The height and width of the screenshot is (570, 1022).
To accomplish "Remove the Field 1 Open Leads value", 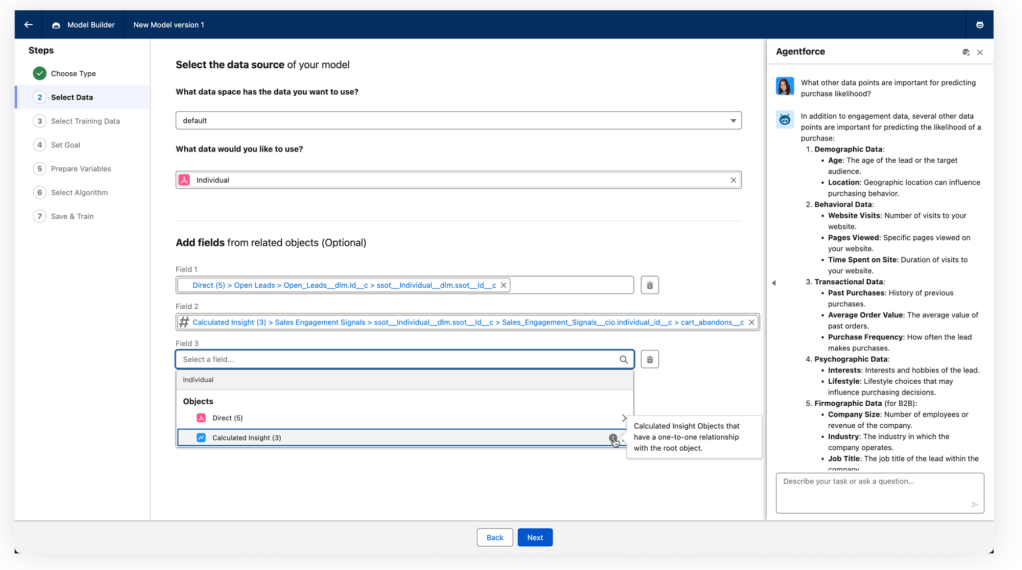I will pos(504,285).
